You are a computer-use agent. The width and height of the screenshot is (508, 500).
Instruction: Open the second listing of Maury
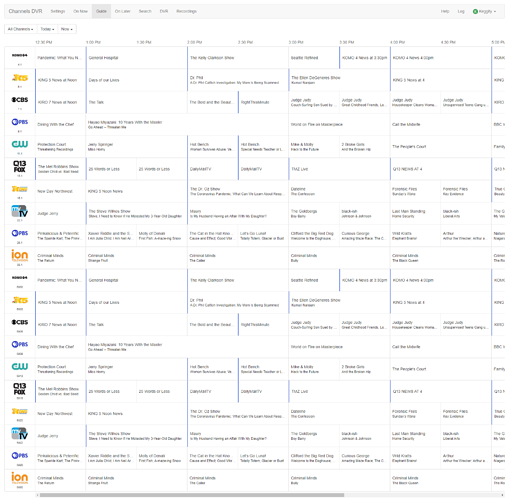click(238, 436)
